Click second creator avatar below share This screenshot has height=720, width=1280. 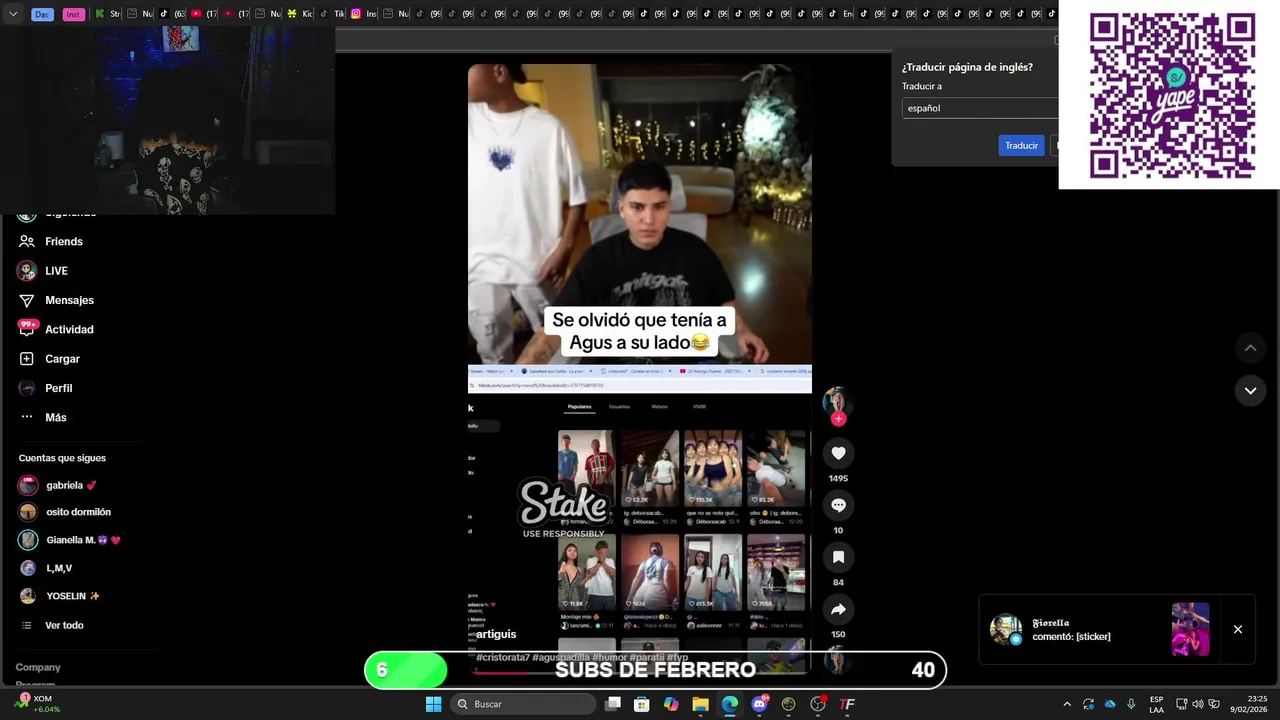tap(838, 659)
